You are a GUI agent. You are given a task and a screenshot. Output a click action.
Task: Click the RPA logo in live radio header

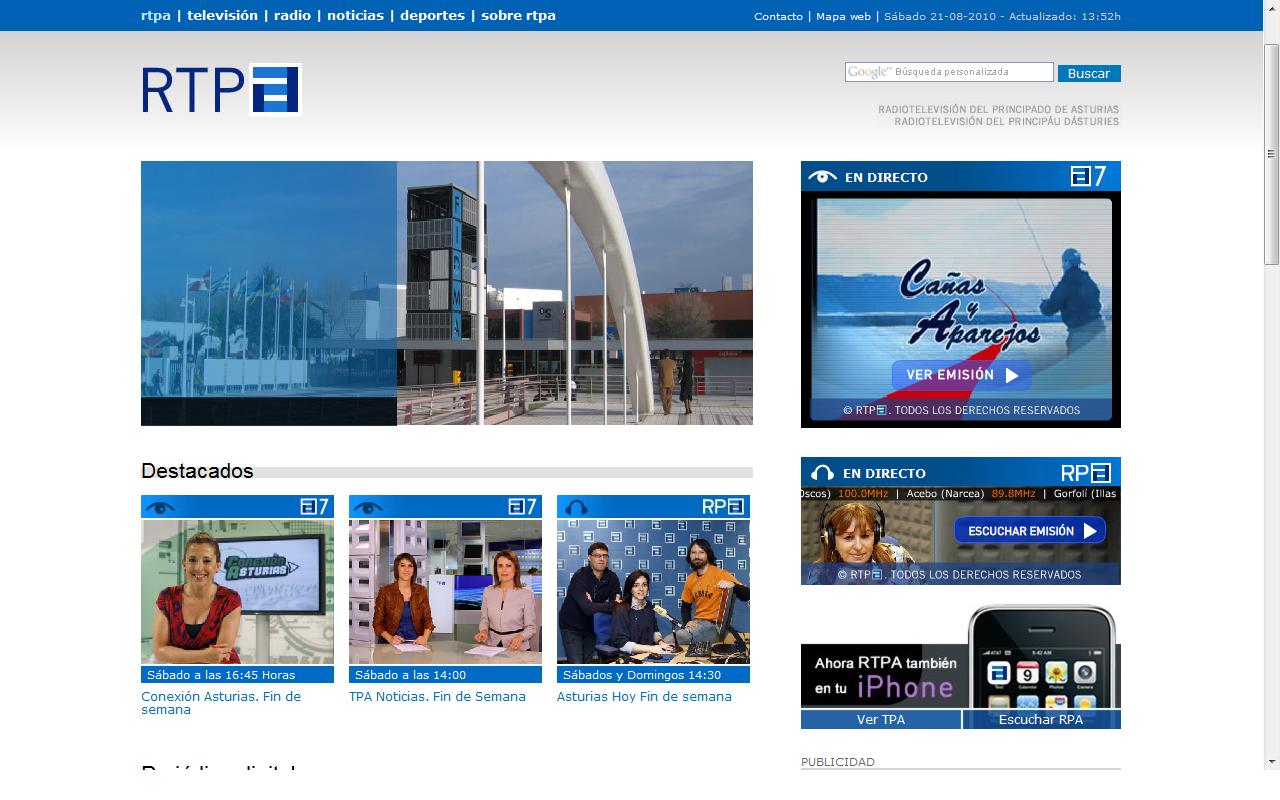pos(1086,473)
